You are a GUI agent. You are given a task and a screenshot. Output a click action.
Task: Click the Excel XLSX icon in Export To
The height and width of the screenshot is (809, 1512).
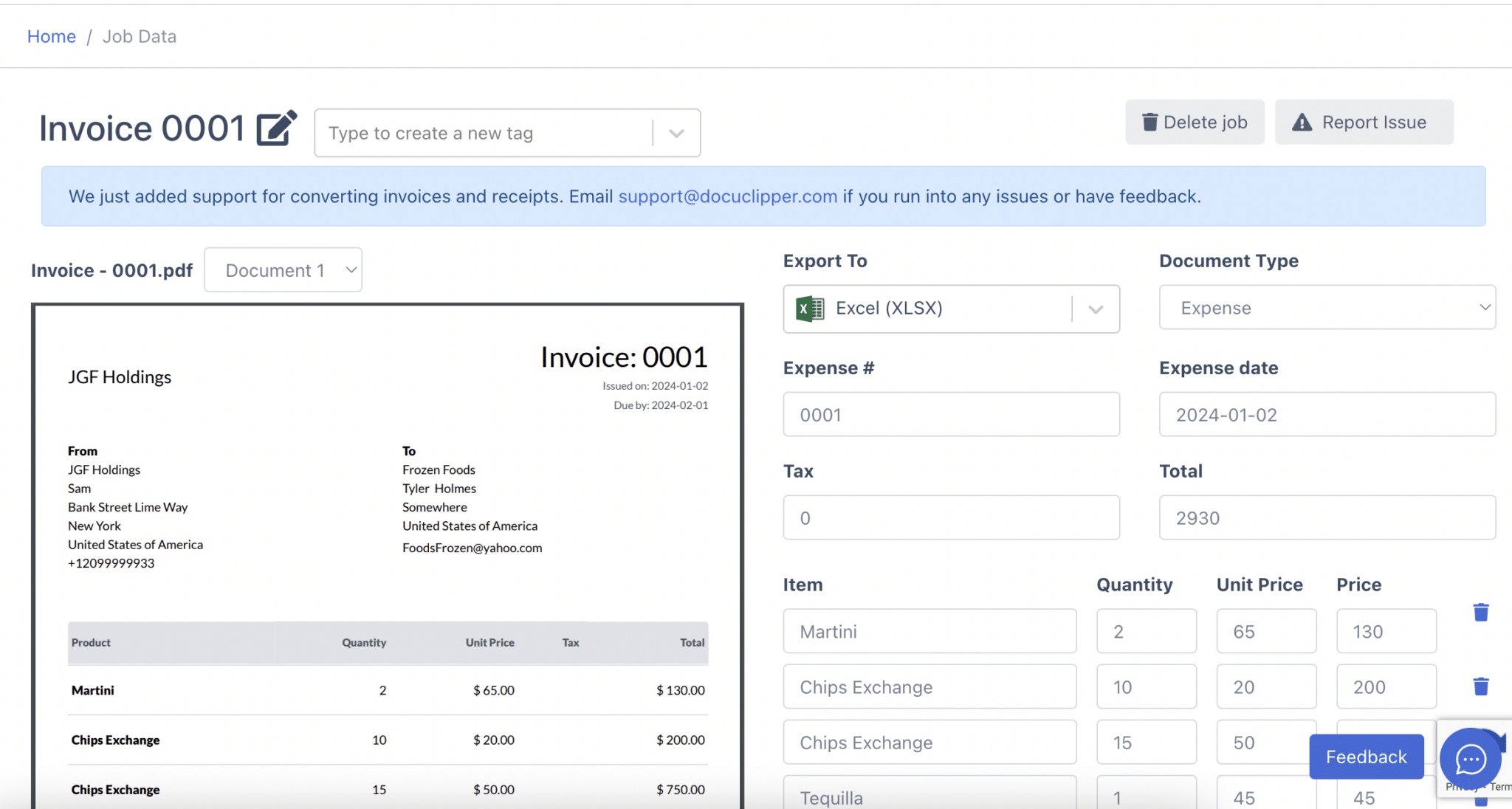809,308
